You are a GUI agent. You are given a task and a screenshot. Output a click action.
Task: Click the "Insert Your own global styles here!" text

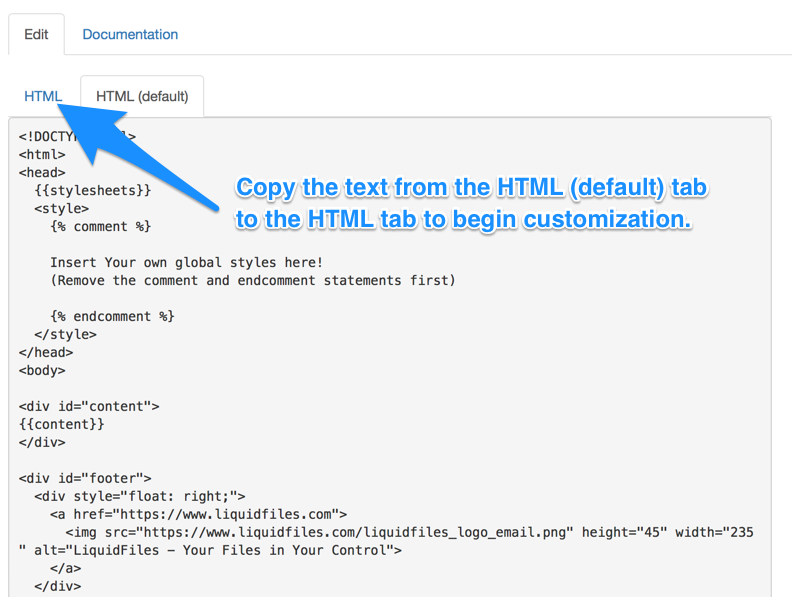(x=186, y=263)
